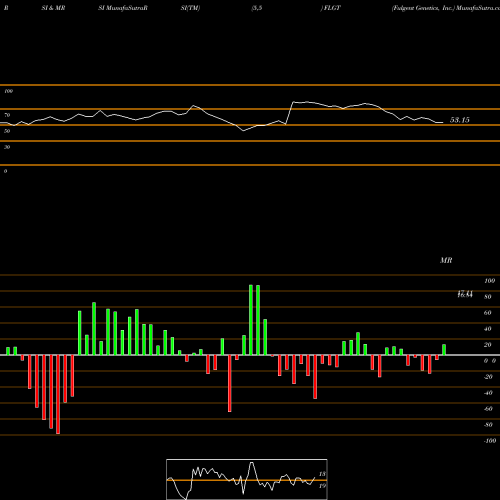
Task: Click the -40 label on MR axis
Action: pyautogui.click(x=488, y=393)
